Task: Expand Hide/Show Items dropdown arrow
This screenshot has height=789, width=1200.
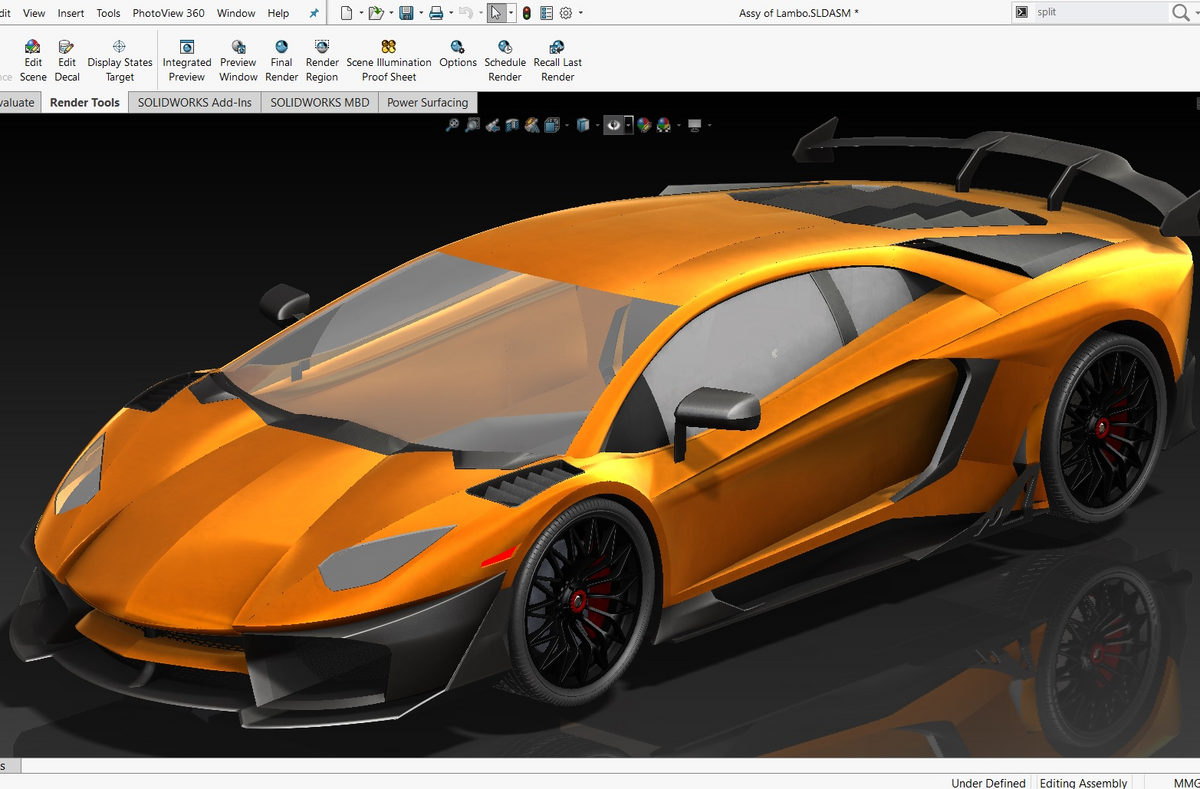Action: pos(628,125)
